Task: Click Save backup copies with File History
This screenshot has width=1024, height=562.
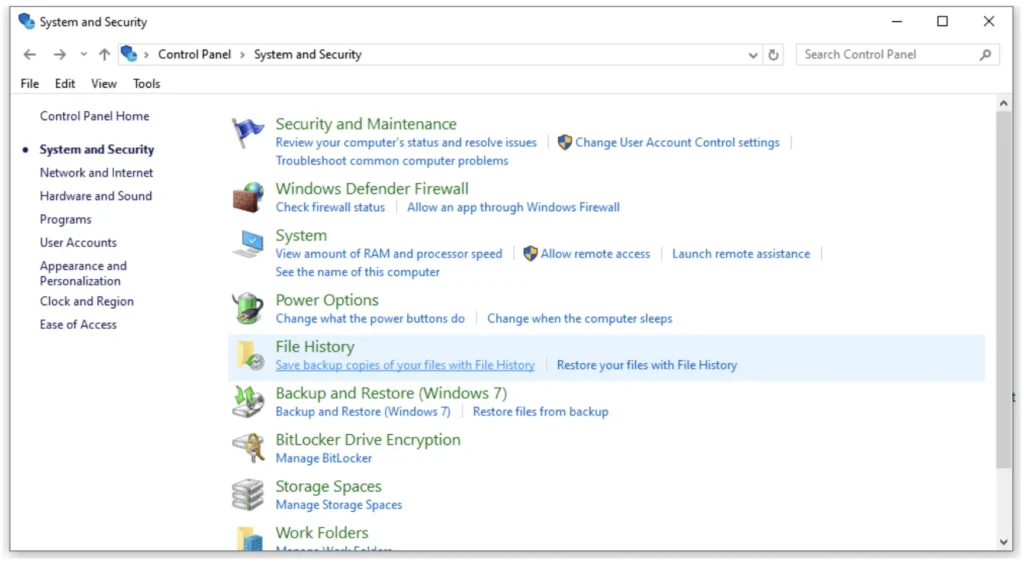Action: pyautogui.click(x=405, y=365)
